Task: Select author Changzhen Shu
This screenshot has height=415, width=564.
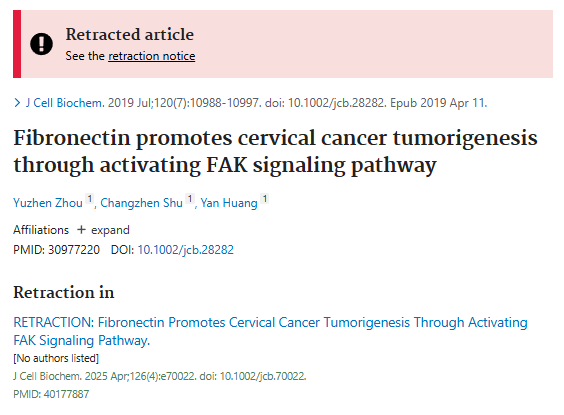Action: coord(141,203)
